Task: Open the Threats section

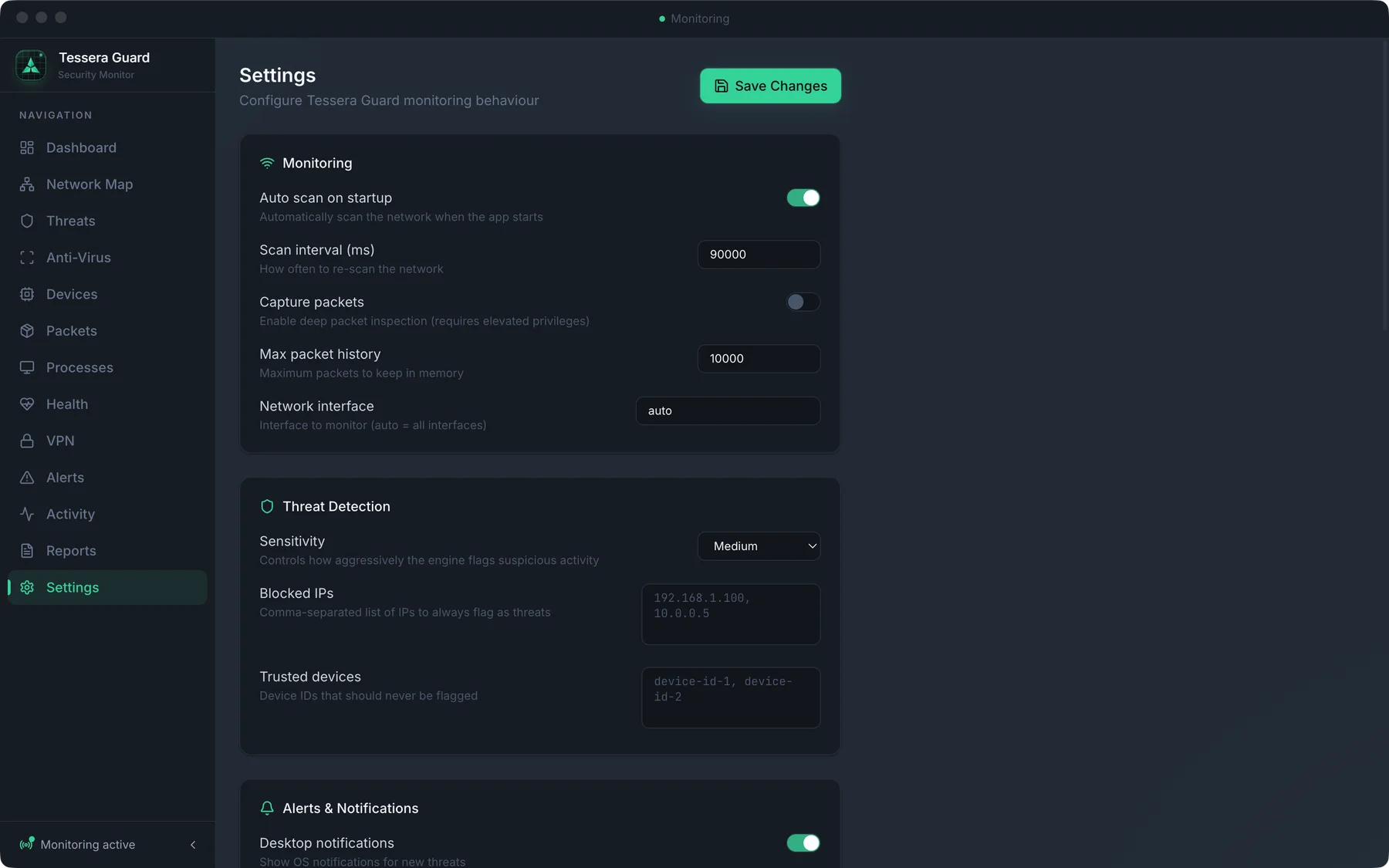Action: tap(107, 221)
